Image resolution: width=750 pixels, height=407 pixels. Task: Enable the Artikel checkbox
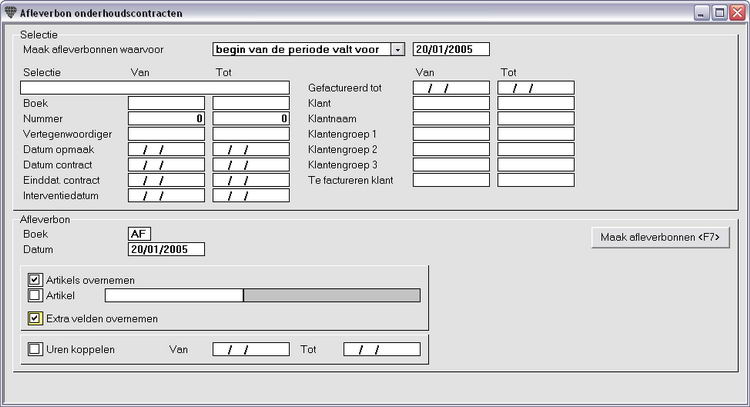[35, 295]
